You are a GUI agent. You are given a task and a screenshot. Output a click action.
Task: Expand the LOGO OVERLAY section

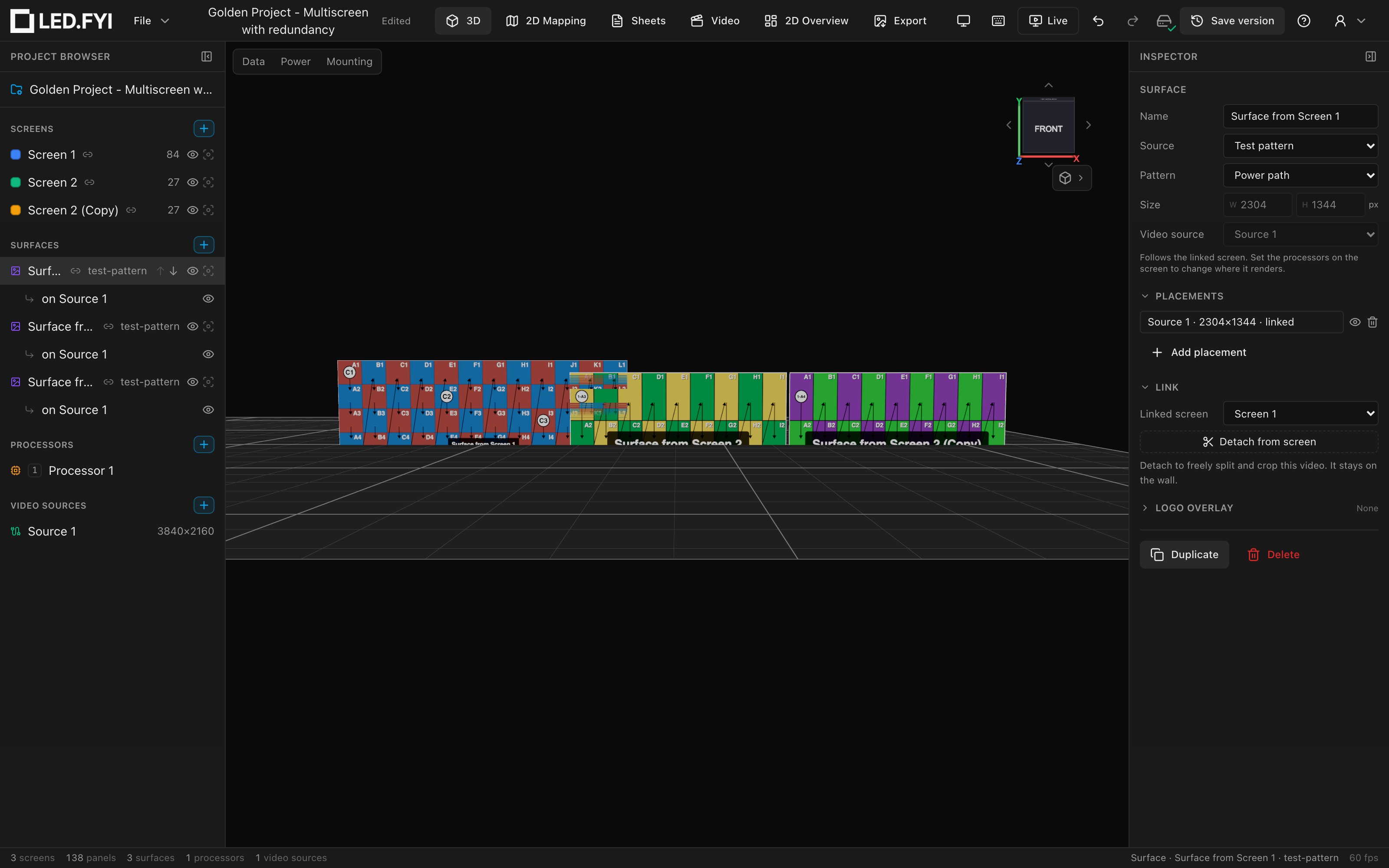point(1145,508)
